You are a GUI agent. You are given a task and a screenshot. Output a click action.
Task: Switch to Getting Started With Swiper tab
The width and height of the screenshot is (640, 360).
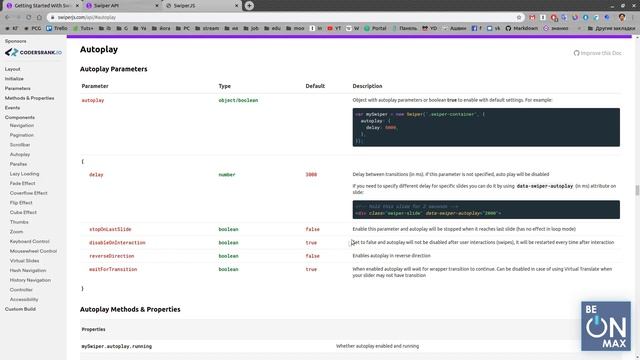(x=42, y=6)
